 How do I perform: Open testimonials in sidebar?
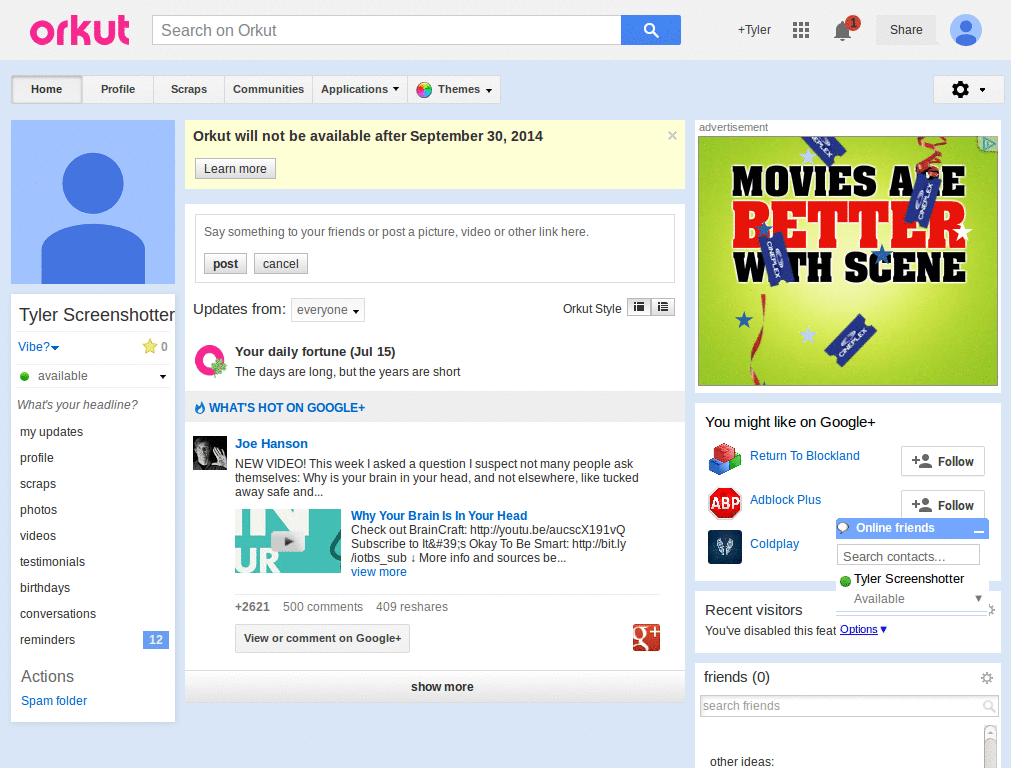pyautogui.click(x=52, y=562)
